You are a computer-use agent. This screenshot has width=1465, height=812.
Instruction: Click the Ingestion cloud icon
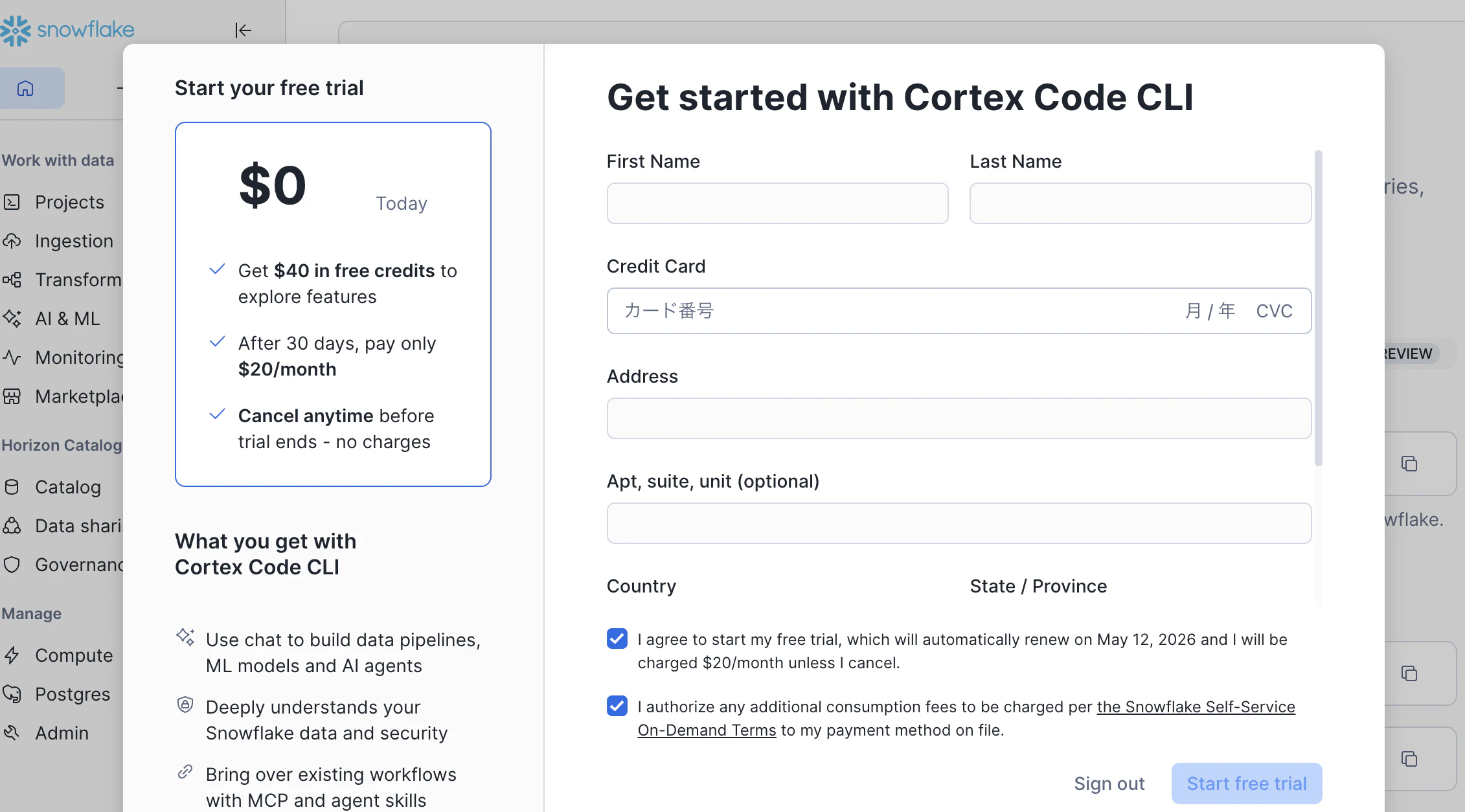(x=12, y=241)
